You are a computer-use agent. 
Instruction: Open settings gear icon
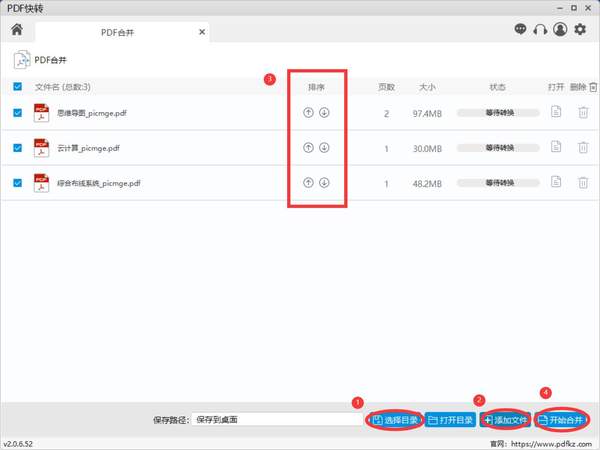(x=580, y=29)
